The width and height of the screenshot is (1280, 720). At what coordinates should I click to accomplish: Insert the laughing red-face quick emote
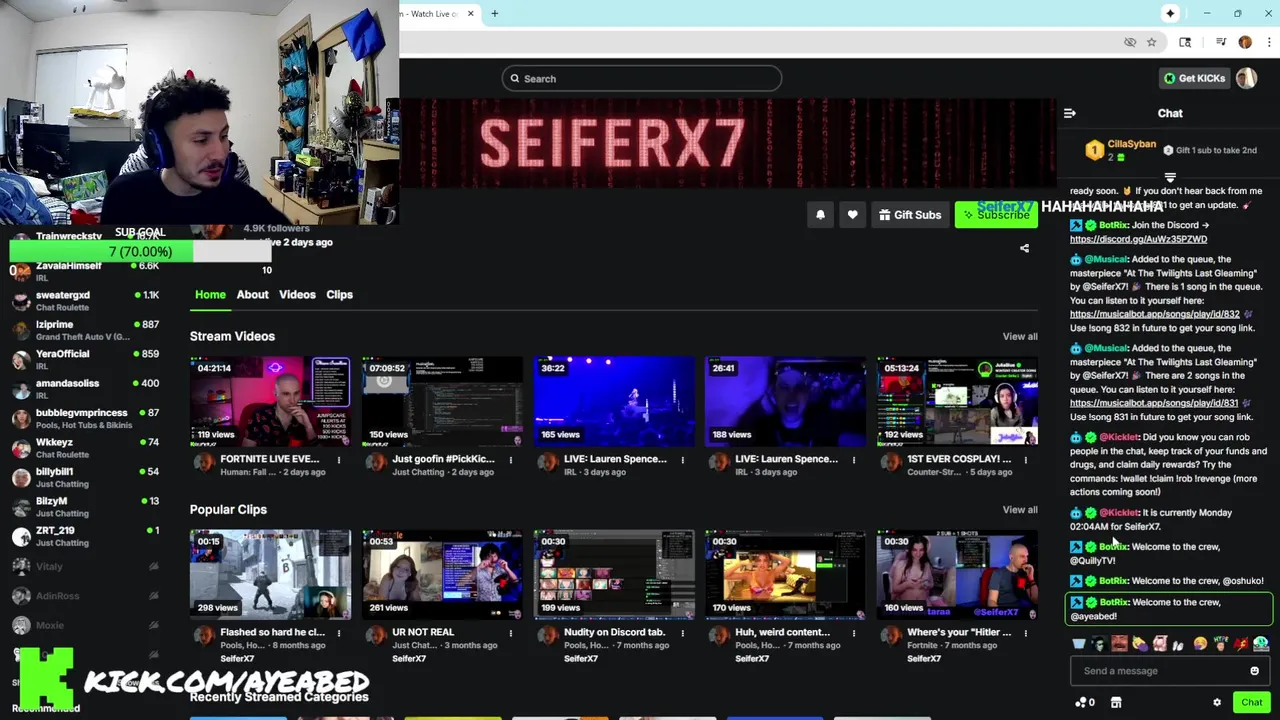pyautogui.click(x=1119, y=644)
